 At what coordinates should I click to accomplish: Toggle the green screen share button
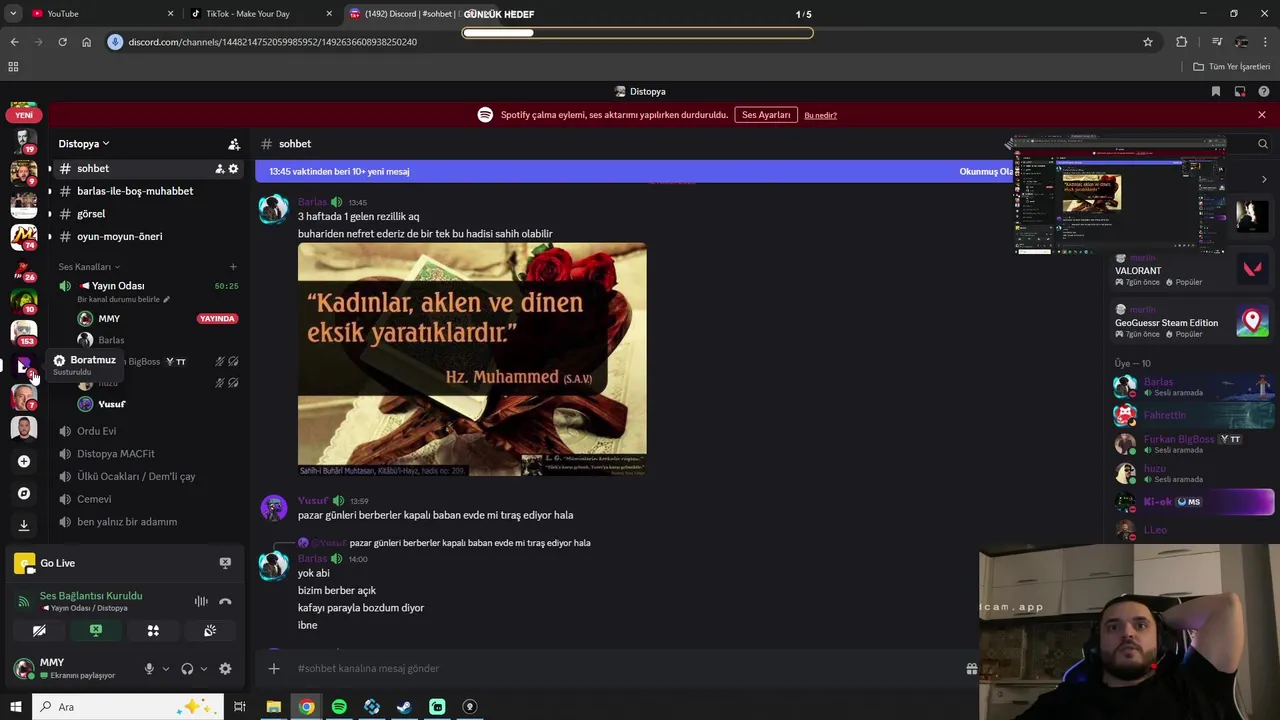[x=96, y=631]
